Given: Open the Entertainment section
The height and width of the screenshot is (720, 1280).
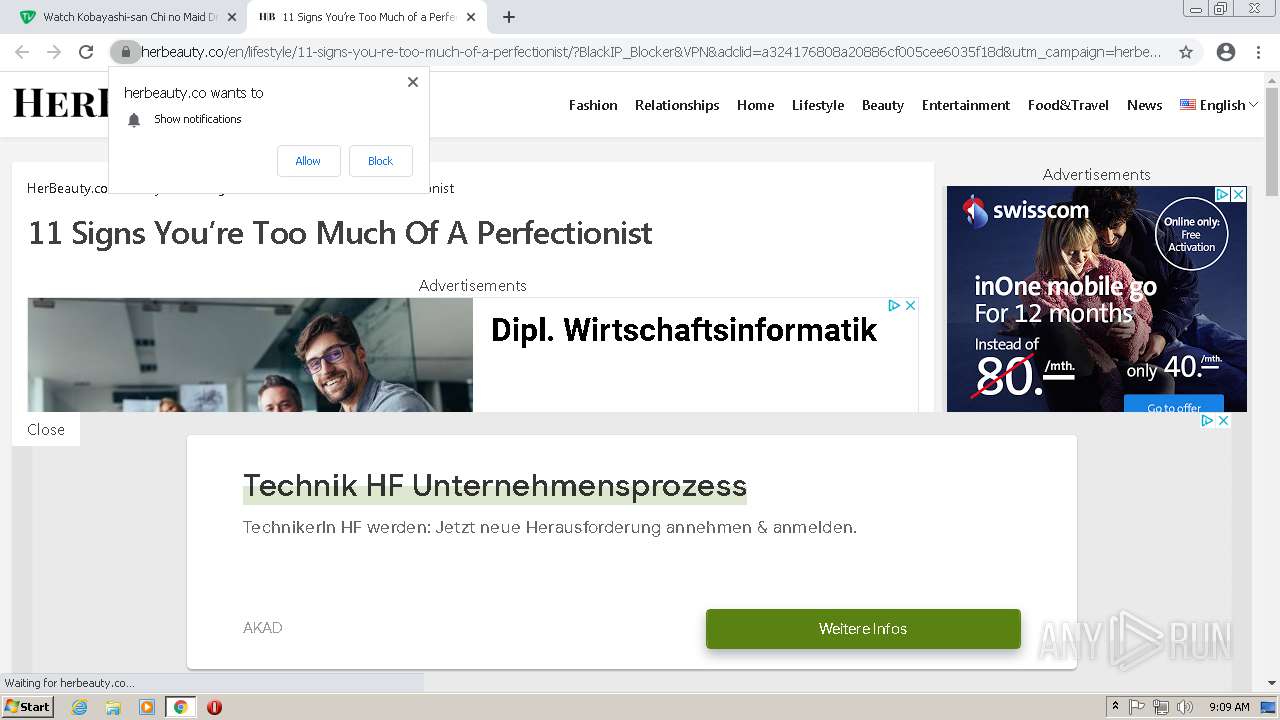Looking at the screenshot, I should point(966,105).
